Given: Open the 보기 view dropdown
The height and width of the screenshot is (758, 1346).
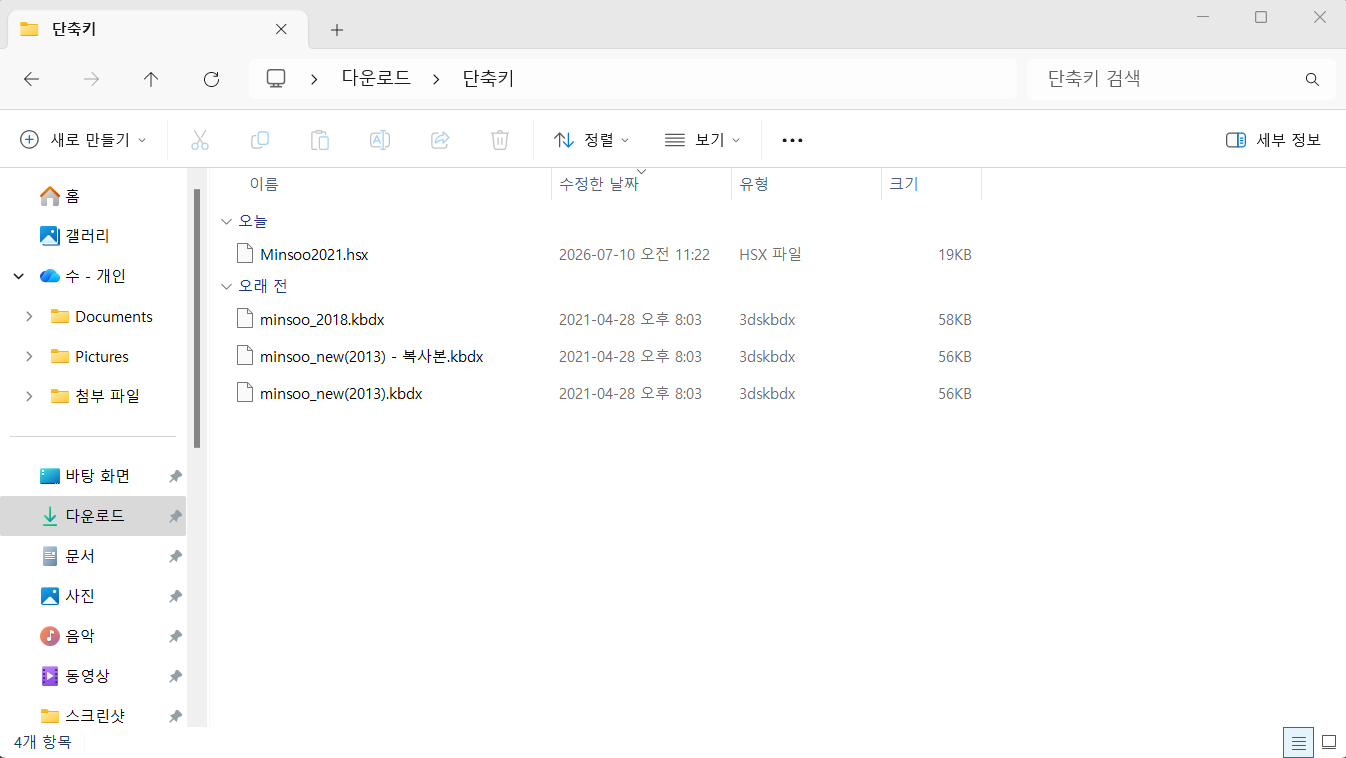Looking at the screenshot, I should 703,140.
